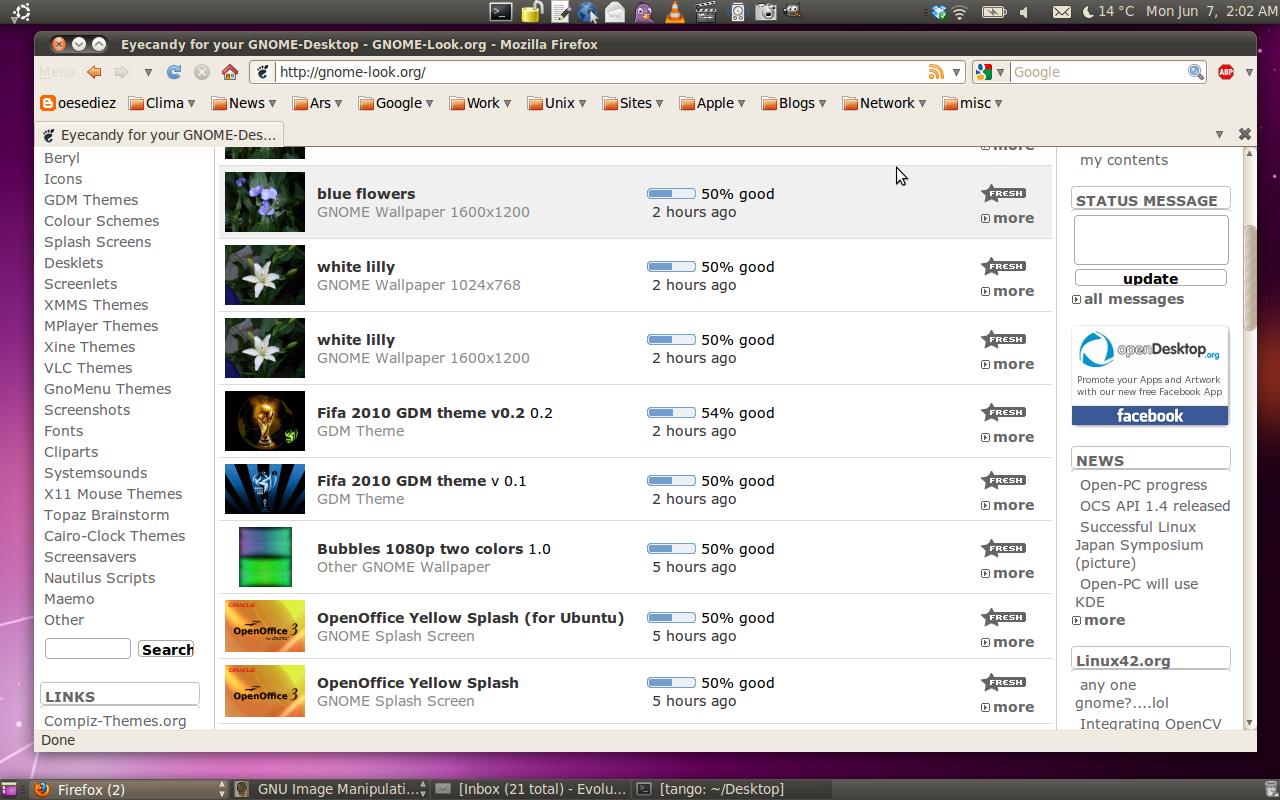The height and width of the screenshot is (800, 1280).
Task: Expand the misc bookmarks folder
Action: (972, 103)
